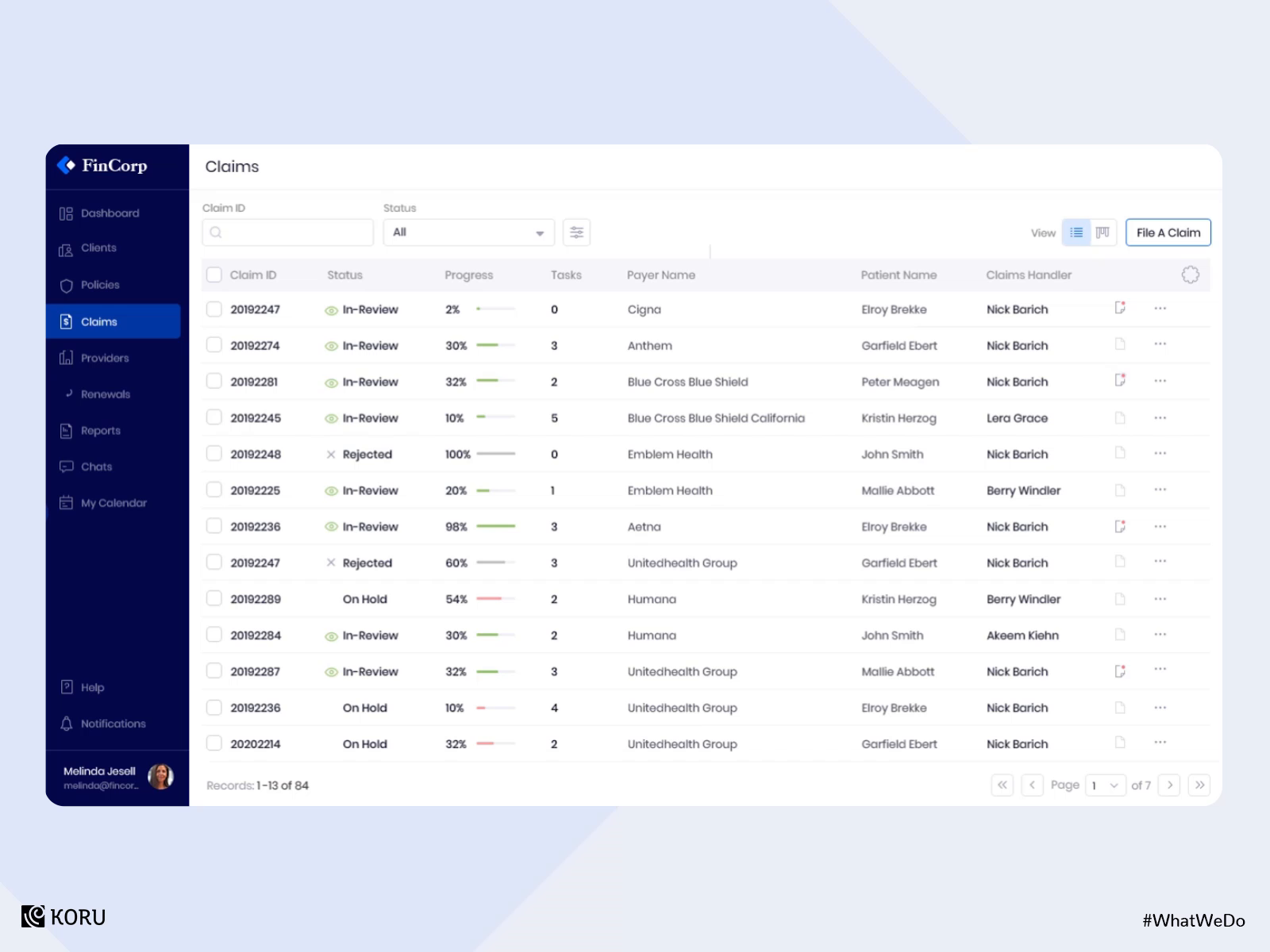Screen dimensions: 1270x952
Task: Tick the checkbox for claim 20192248
Action: 214,453
